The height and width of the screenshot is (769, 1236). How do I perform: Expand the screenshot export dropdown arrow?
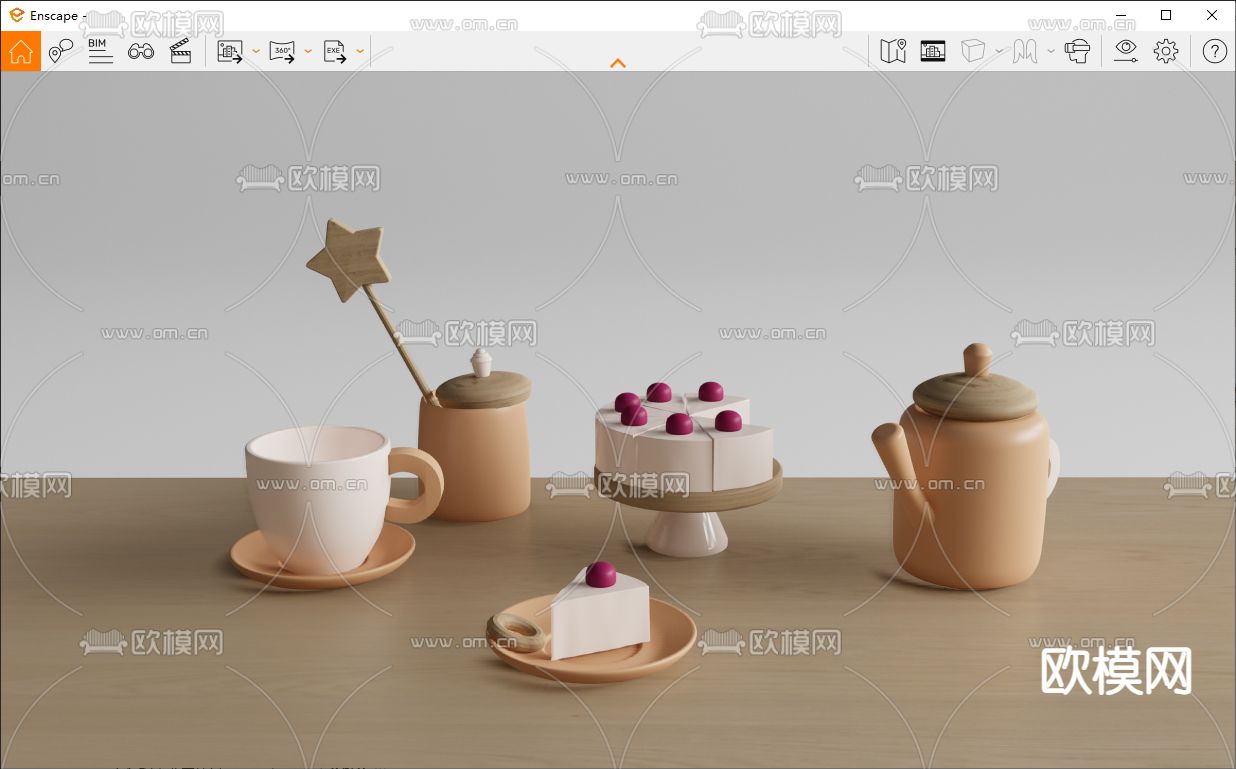coord(256,51)
